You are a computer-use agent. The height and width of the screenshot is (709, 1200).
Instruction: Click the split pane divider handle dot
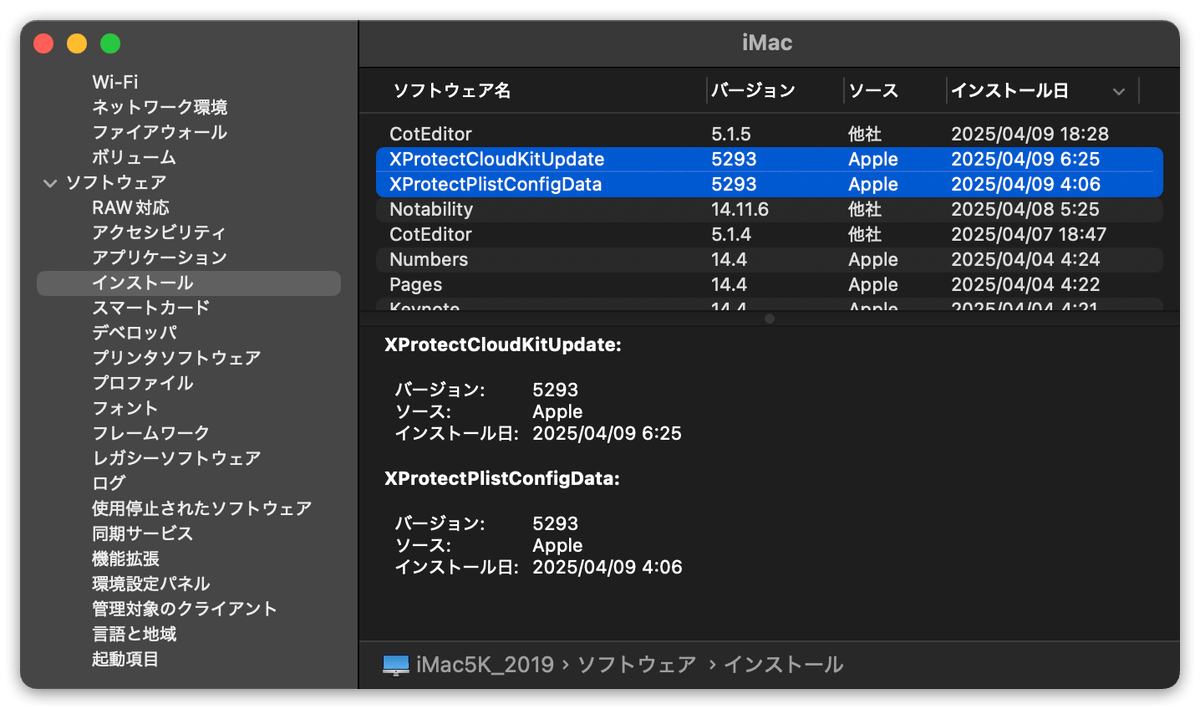[x=769, y=318]
